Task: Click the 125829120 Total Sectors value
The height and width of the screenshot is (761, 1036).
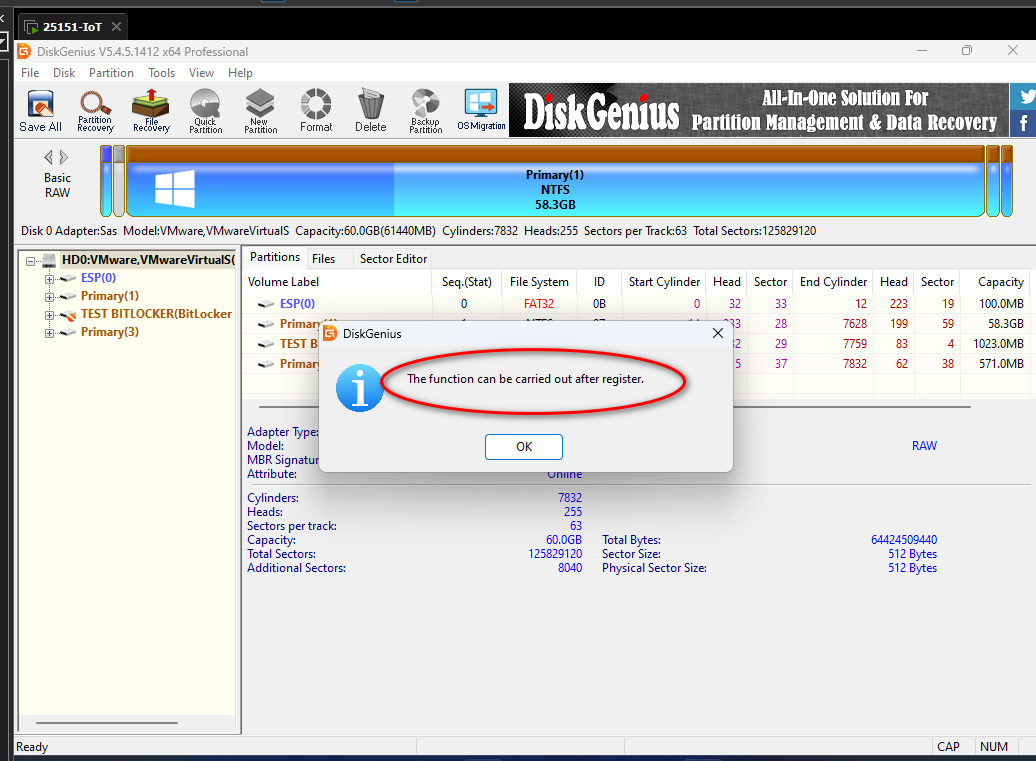Action: [x=555, y=554]
